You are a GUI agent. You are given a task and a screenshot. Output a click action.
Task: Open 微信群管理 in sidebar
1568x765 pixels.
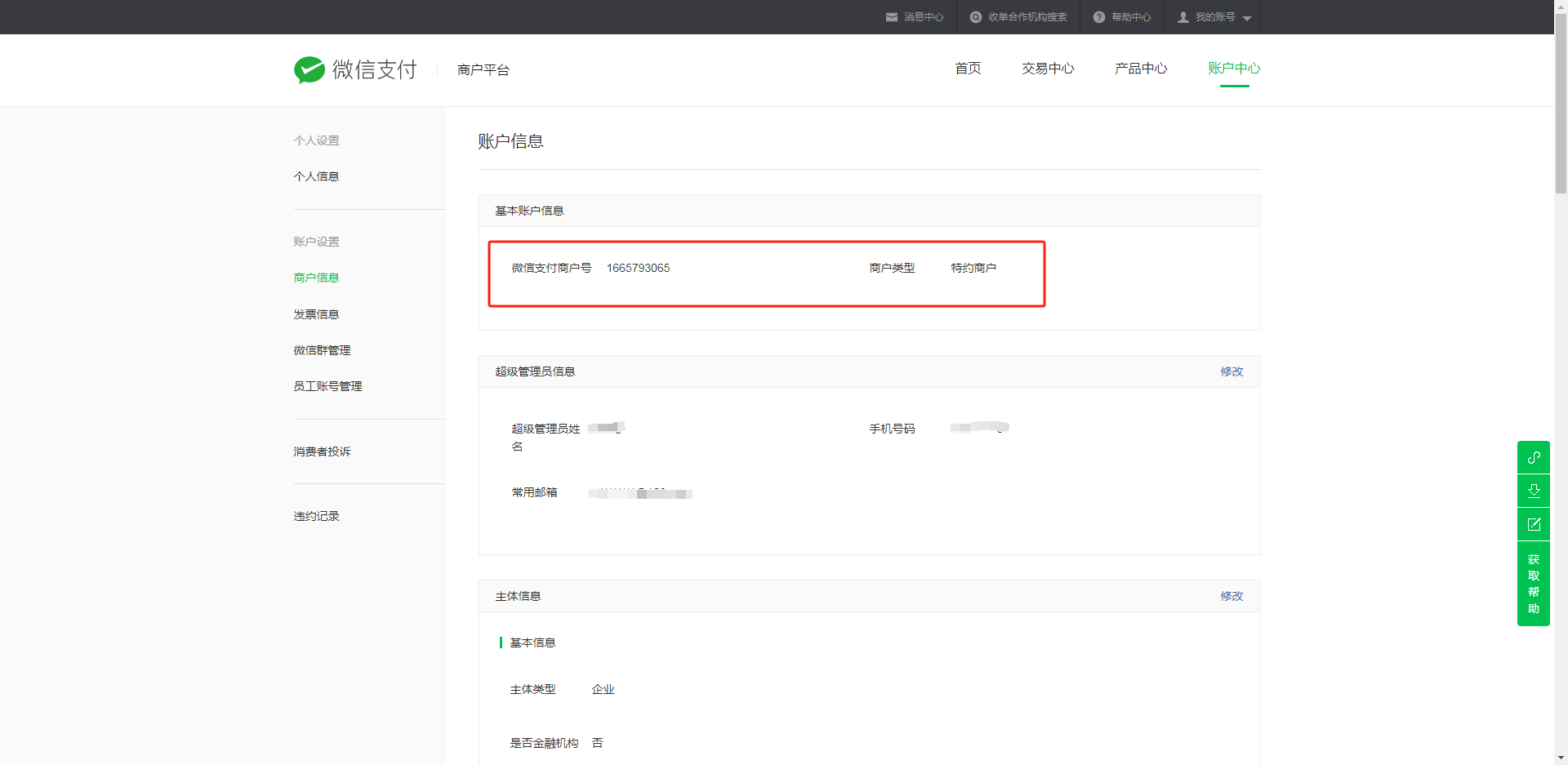coord(322,350)
